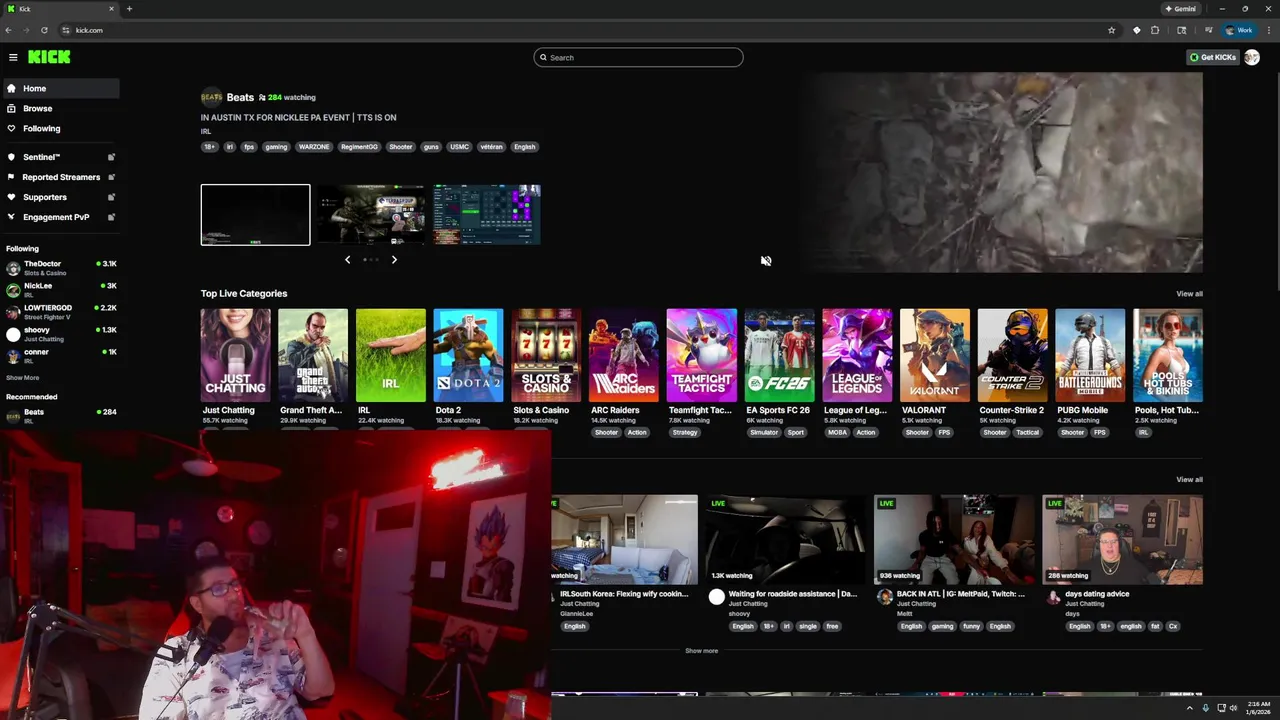Viewport: 1280px width, 720px height.
Task: Open shoovy channel in Following list
Action: pos(60,334)
